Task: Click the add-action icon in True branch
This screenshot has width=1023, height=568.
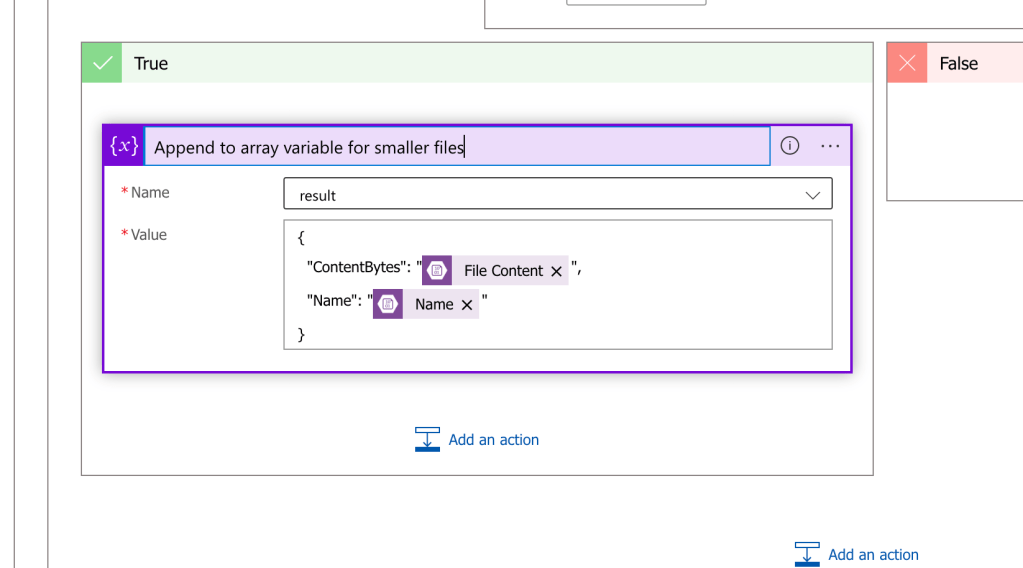Action: 427,440
